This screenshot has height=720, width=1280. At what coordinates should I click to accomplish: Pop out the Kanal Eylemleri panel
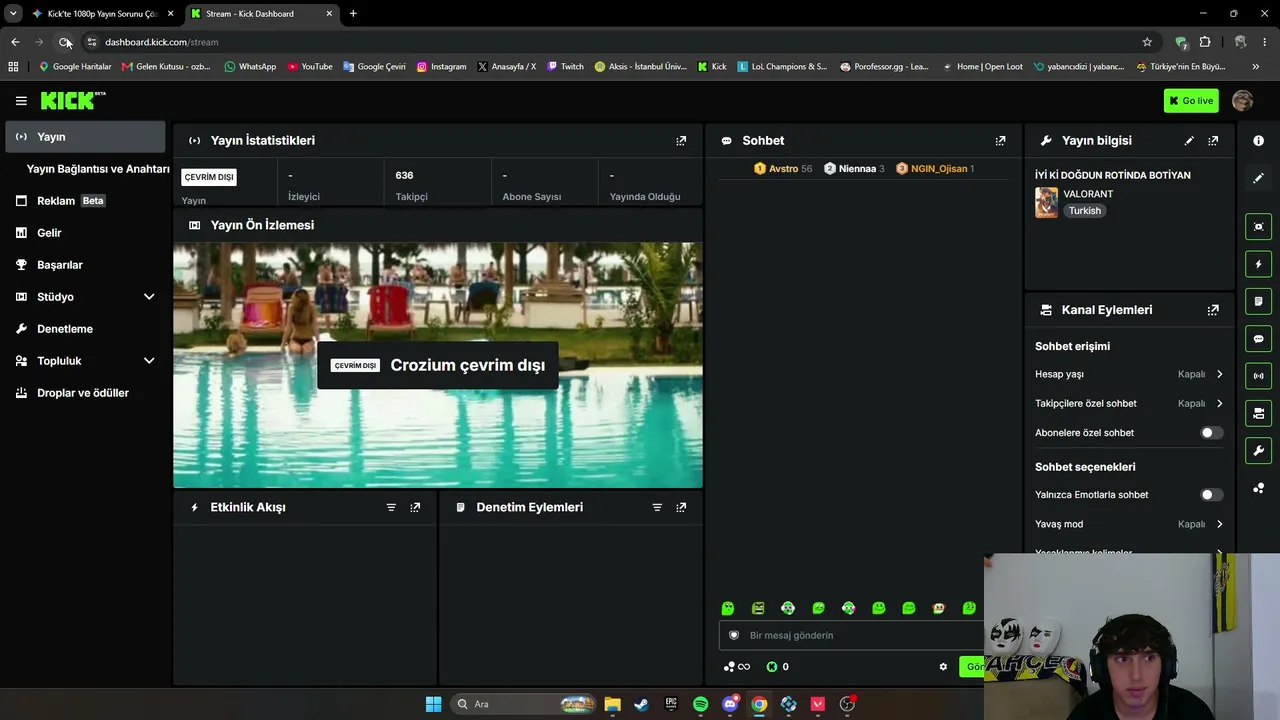(x=1213, y=310)
